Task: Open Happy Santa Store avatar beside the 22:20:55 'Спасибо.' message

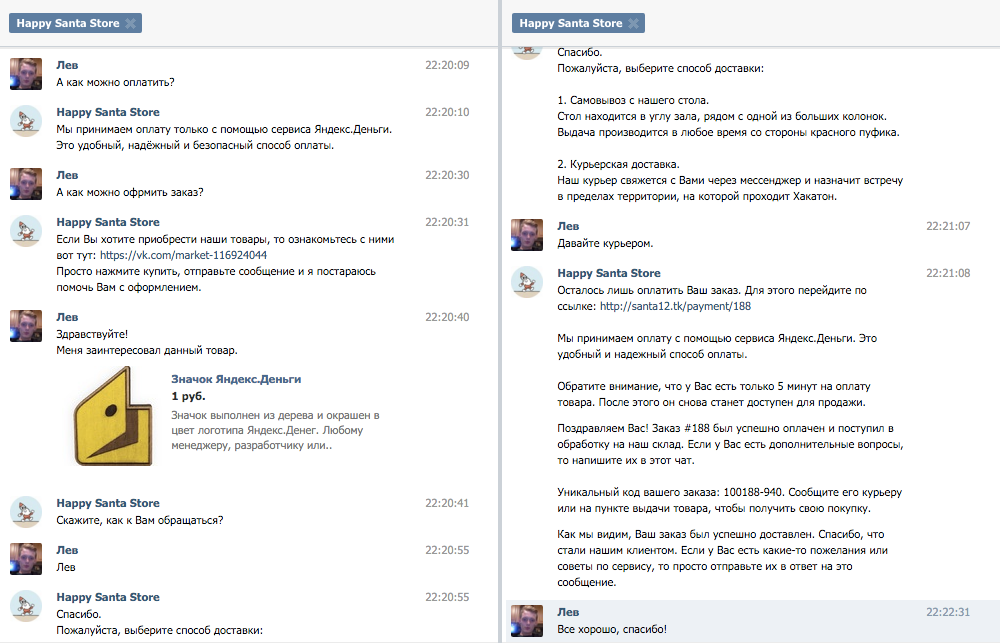Action: (x=26, y=606)
